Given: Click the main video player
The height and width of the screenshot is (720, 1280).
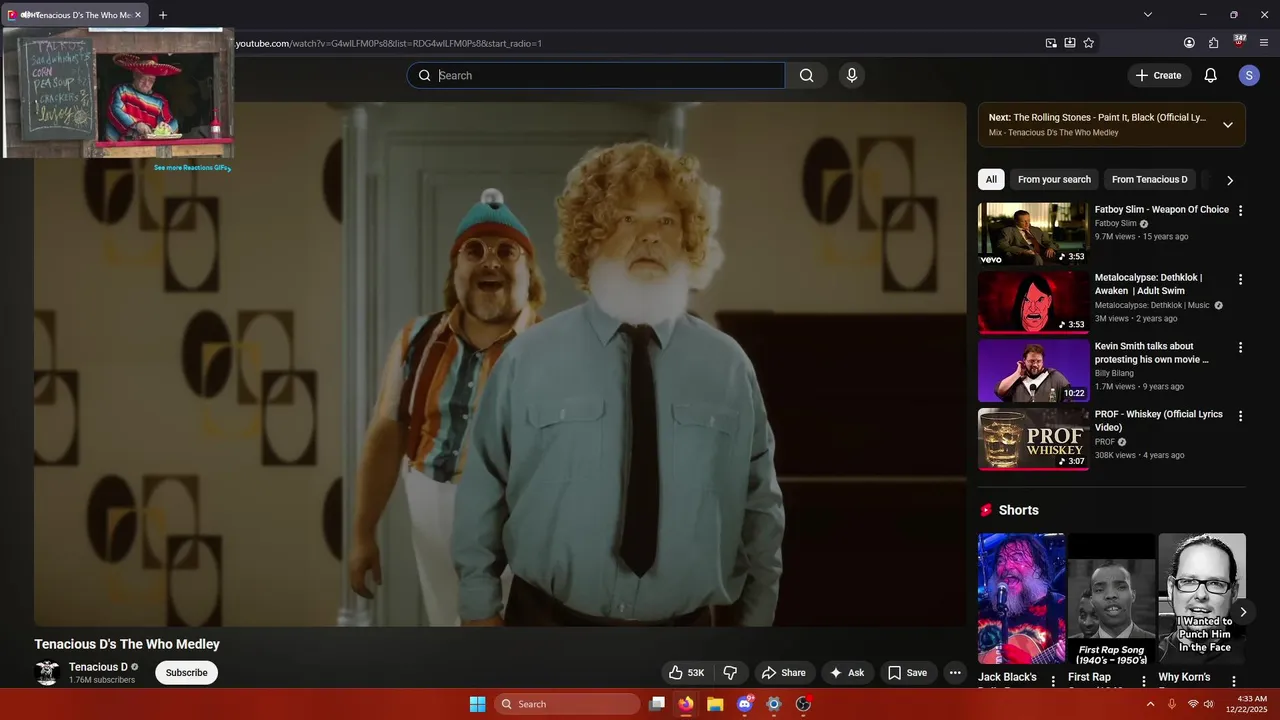Looking at the screenshot, I should pyautogui.click(x=500, y=364).
